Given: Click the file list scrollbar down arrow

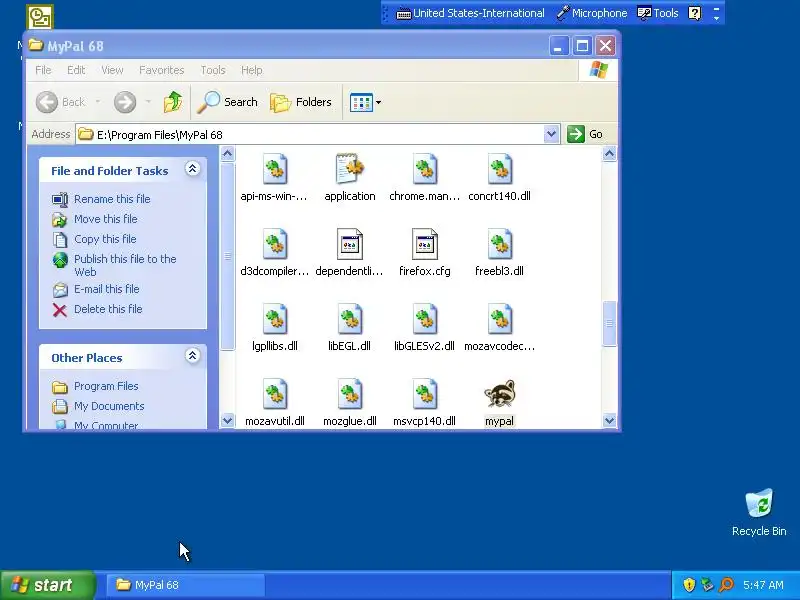Looking at the screenshot, I should point(609,421).
